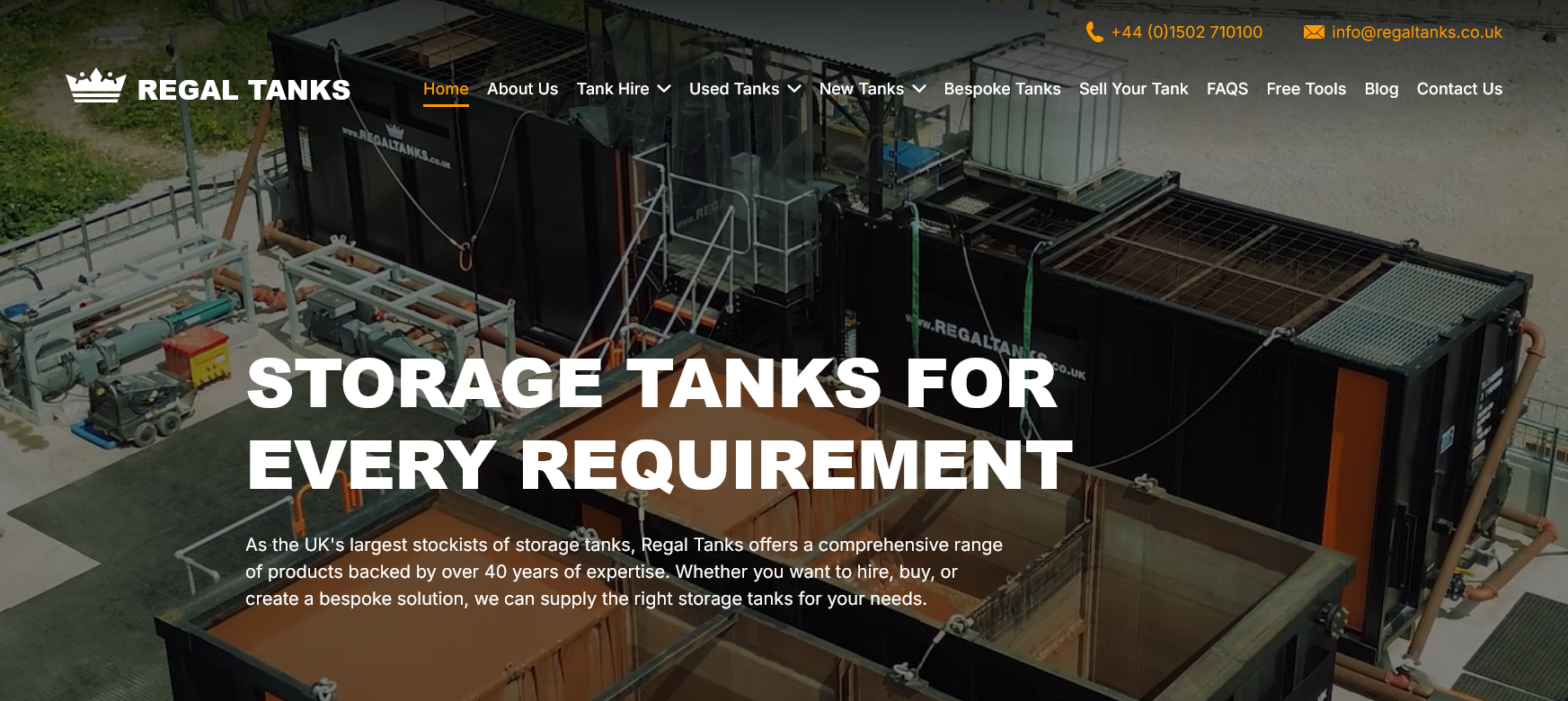Expand the Used Tanks dropdown chevron
The width and height of the screenshot is (1568, 701).
point(794,89)
